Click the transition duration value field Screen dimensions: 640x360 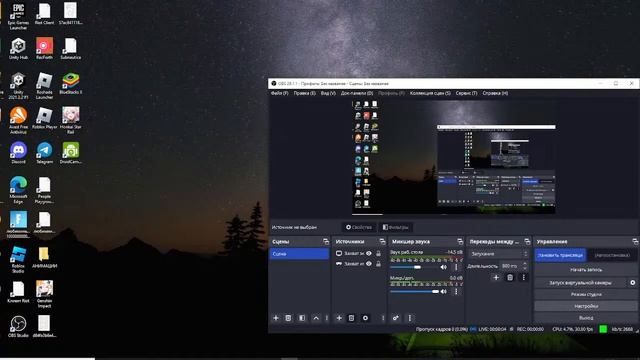pos(510,266)
